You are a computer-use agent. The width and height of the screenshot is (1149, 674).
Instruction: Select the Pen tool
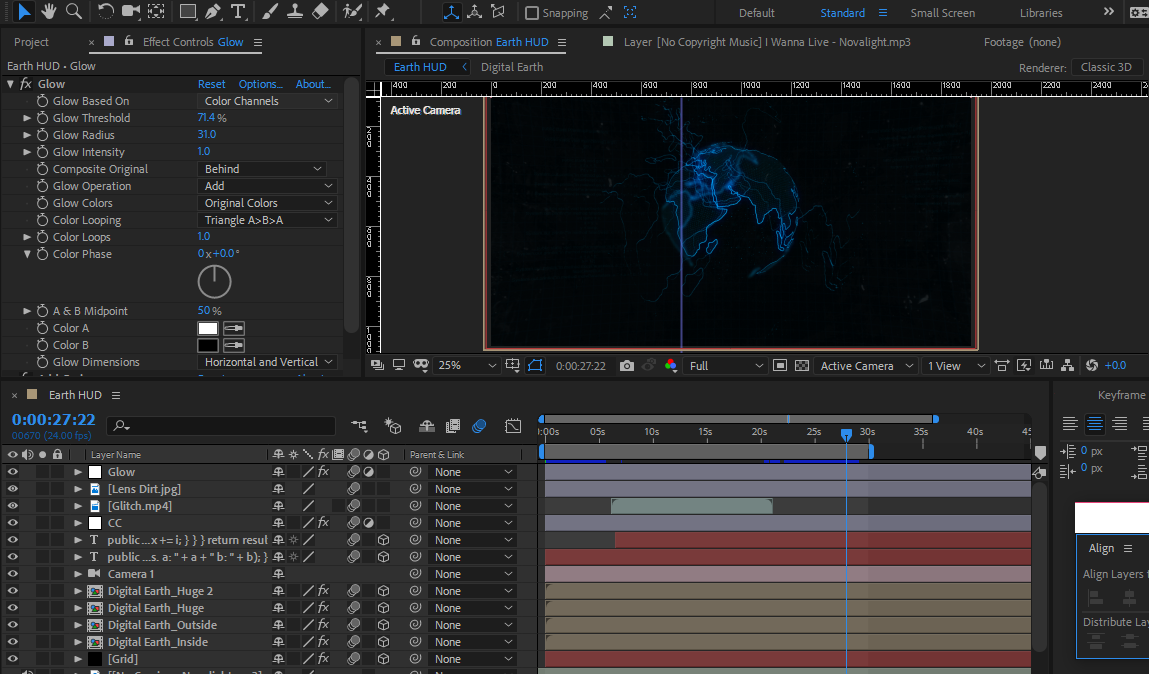[x=212, y=11]
